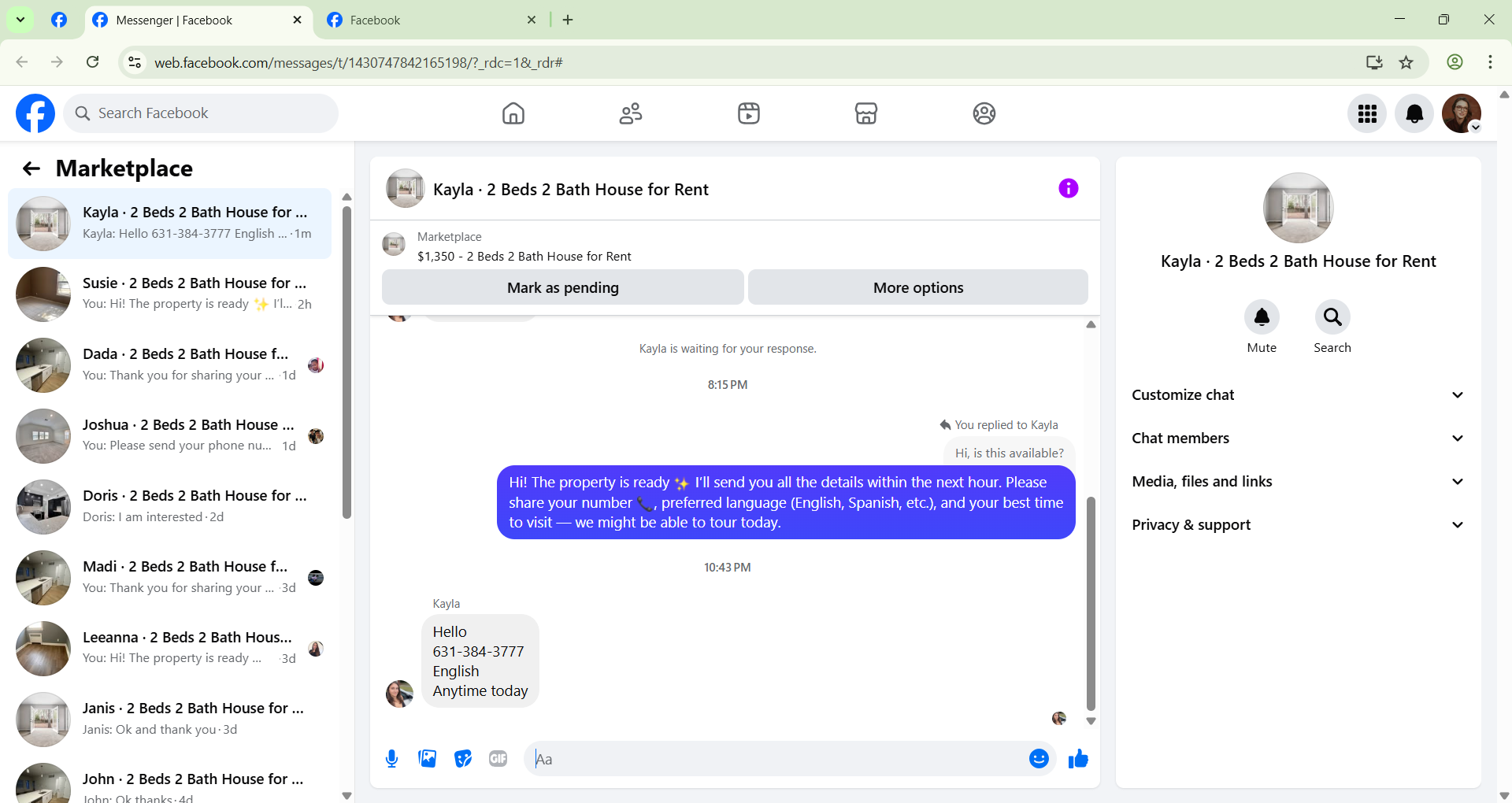The height and width of the screenshot is (803, 1512).
Task: Open the Facebook icon pinned tab
Action: point(59,20)
